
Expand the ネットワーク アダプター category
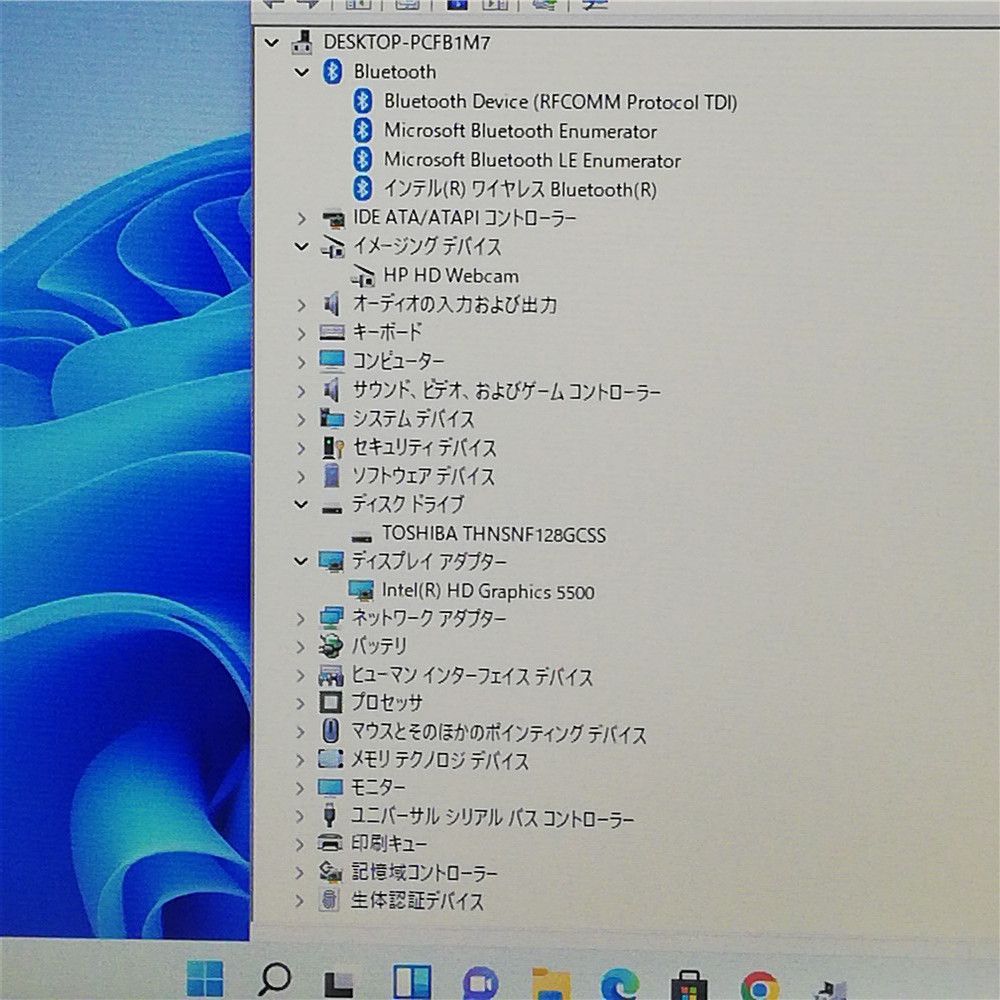click(x=301, y=618)
